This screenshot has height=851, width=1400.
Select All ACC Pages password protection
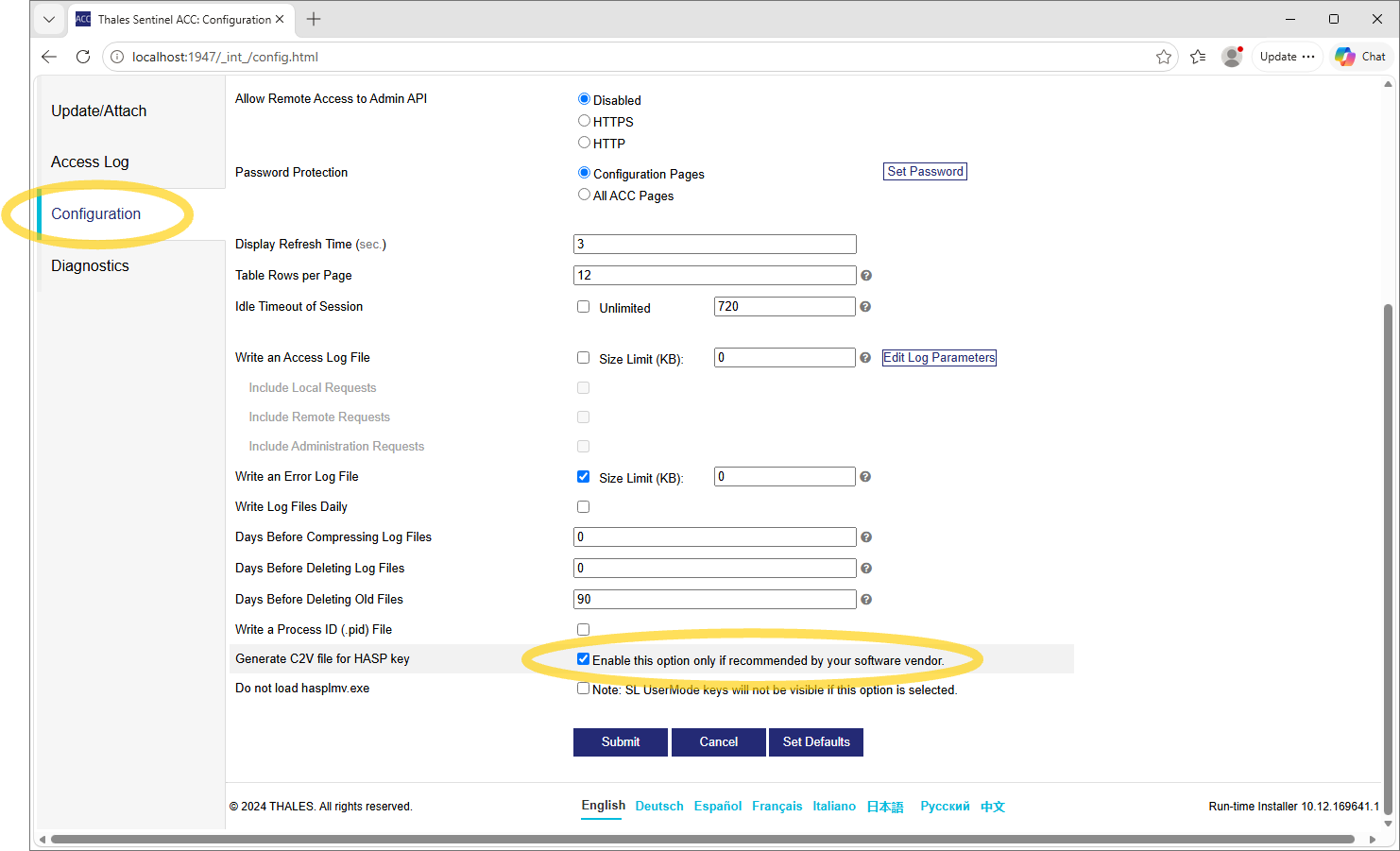[584, 195]
